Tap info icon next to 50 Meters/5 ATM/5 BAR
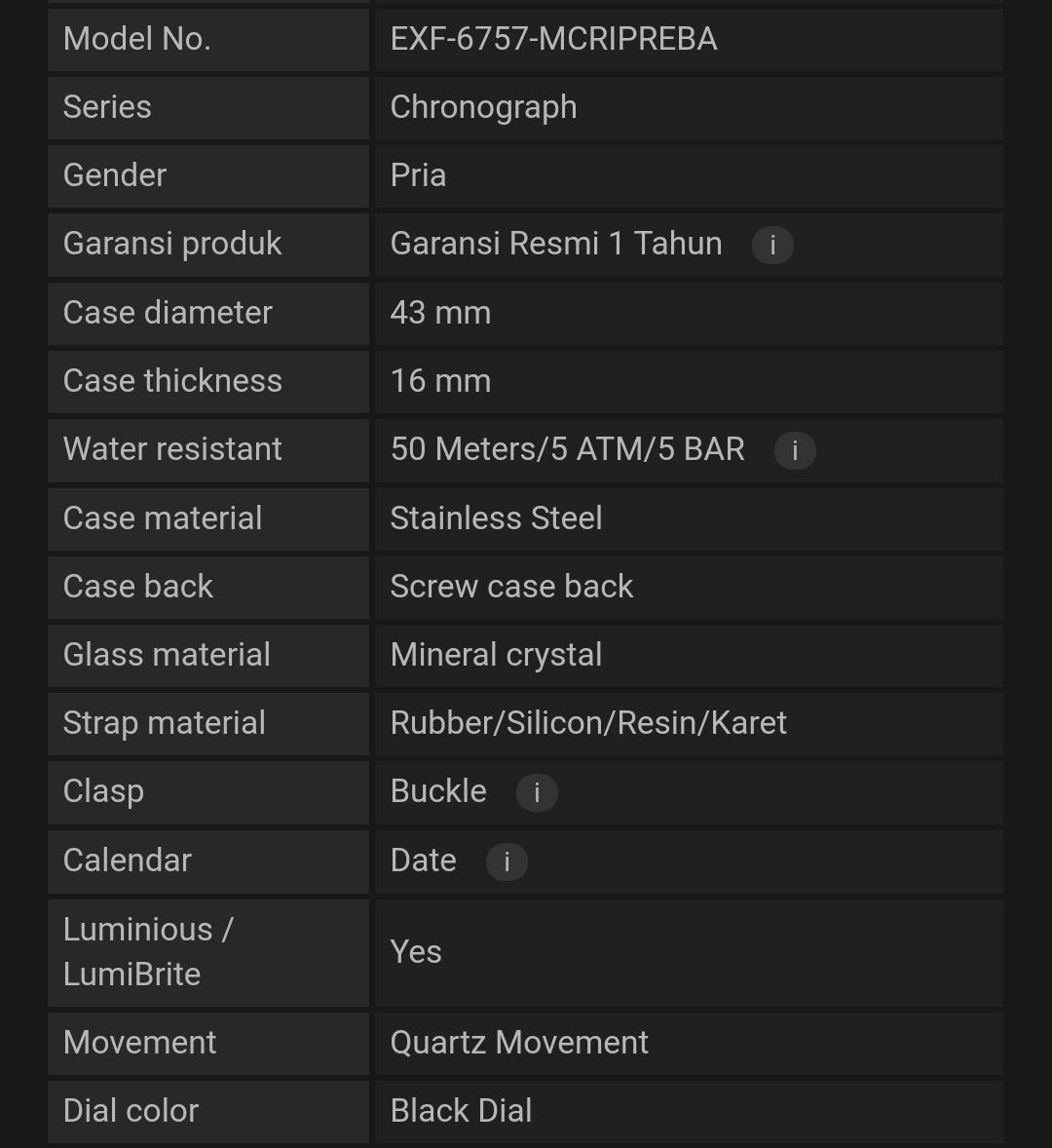1052x1148 pixels. pyautogui.click(x=795, y=449)
